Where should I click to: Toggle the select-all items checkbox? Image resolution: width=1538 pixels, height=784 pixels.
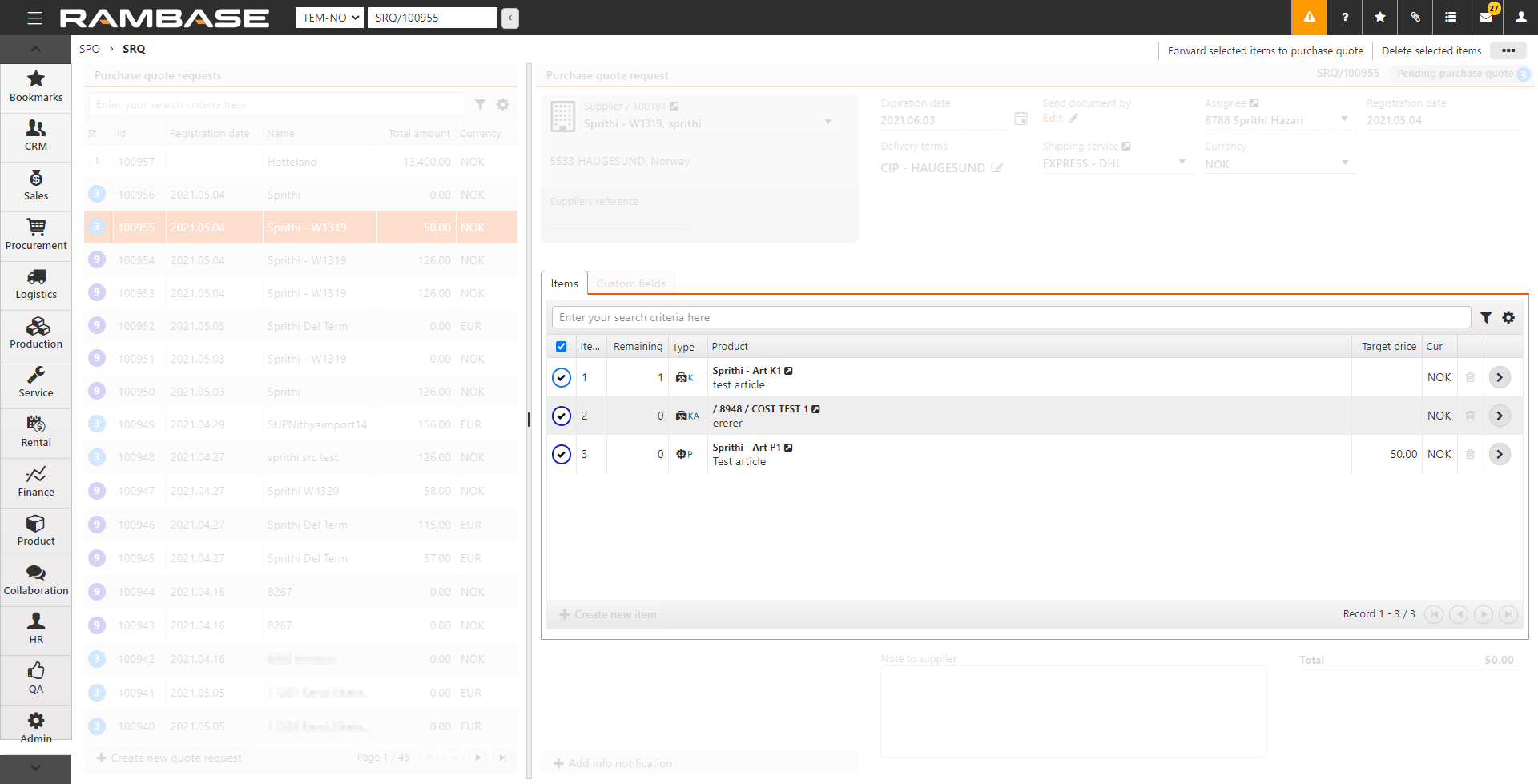click(561, 347)
